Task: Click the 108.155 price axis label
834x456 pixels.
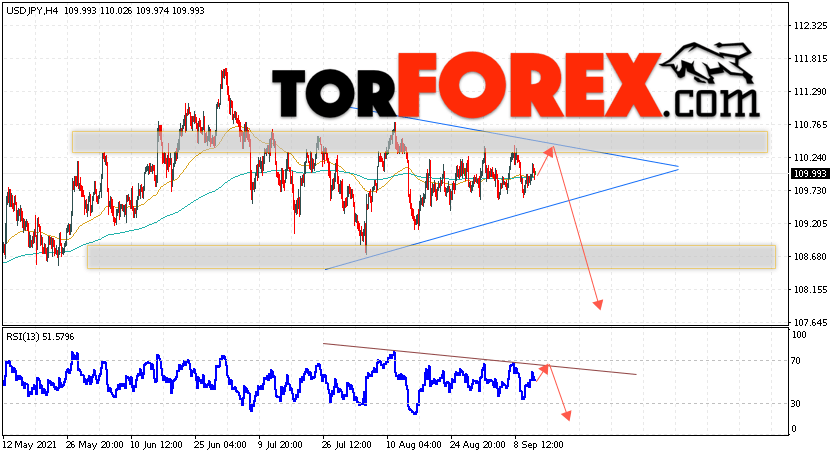Action: click(x=810, y=290)
